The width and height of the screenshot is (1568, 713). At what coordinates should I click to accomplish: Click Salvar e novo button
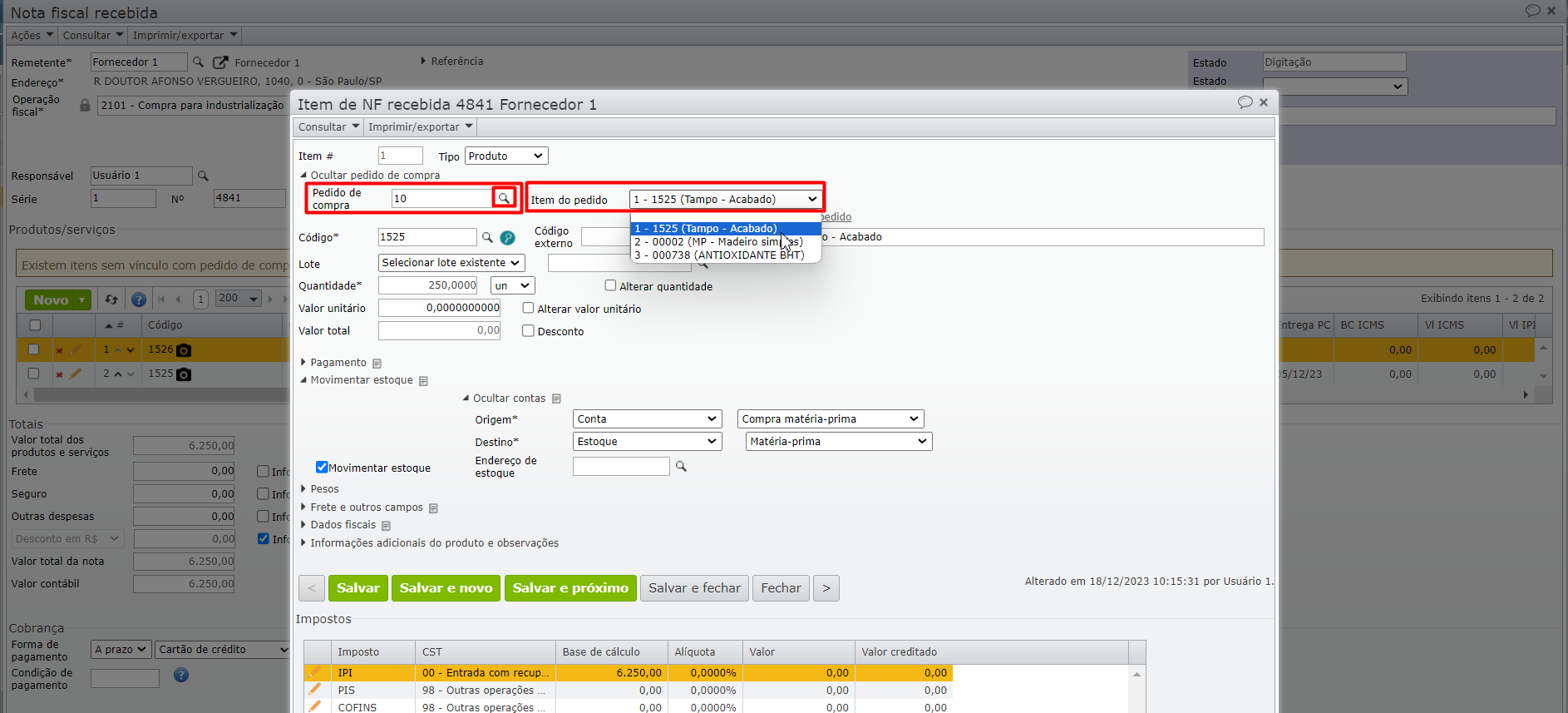446,588
